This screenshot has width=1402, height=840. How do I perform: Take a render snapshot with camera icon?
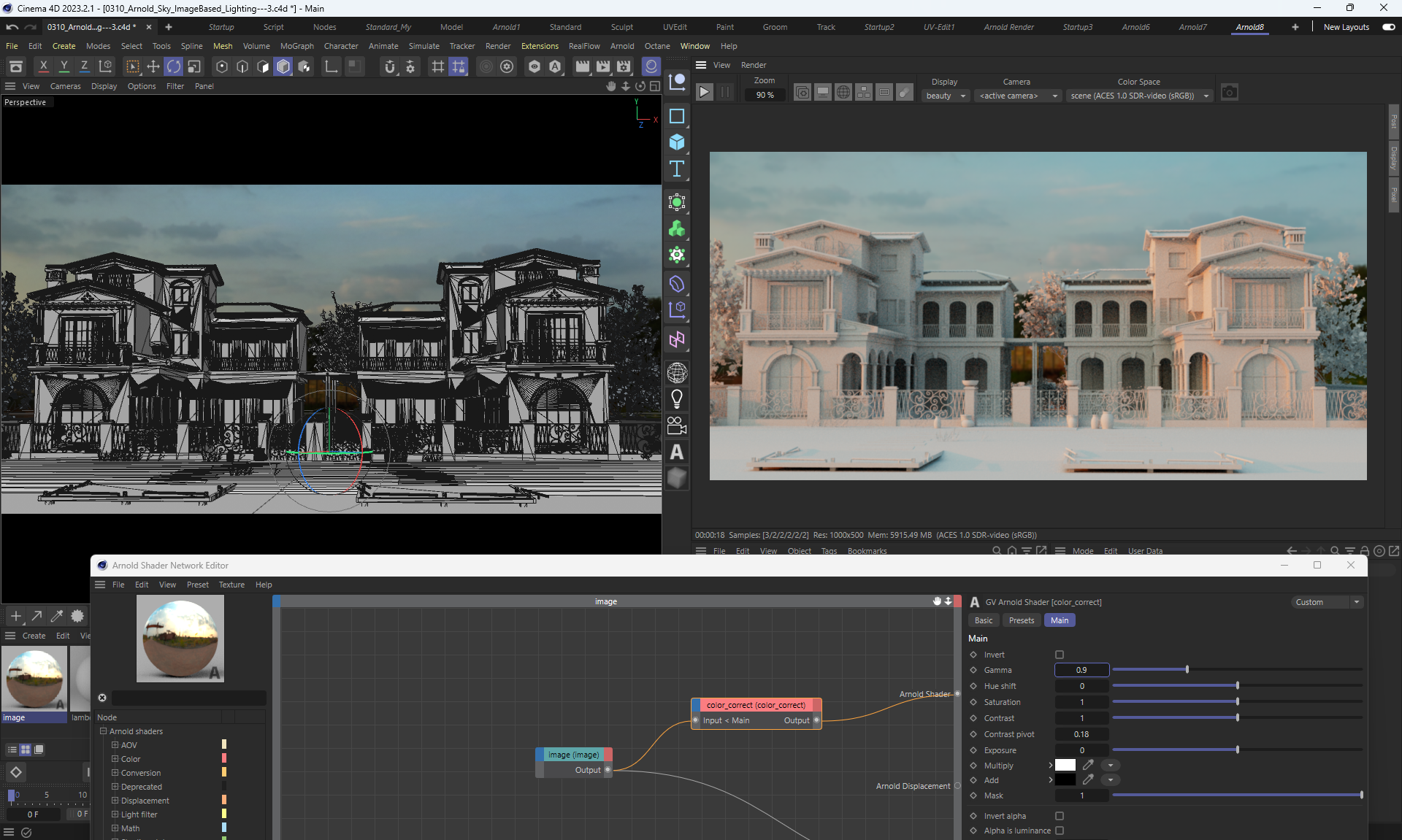[1230, 93]
